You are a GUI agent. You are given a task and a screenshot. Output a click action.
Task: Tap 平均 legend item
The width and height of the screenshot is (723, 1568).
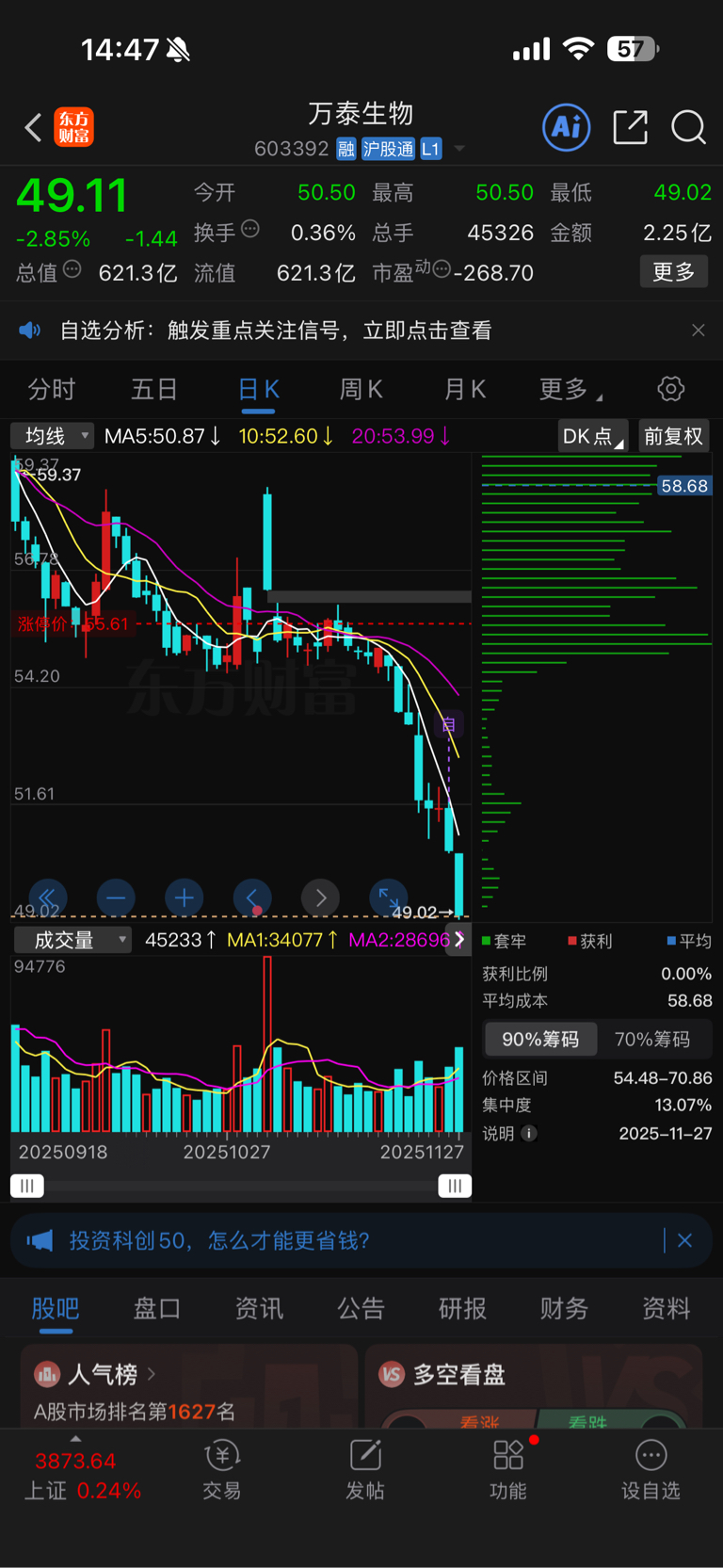click(x=689, y=941)
